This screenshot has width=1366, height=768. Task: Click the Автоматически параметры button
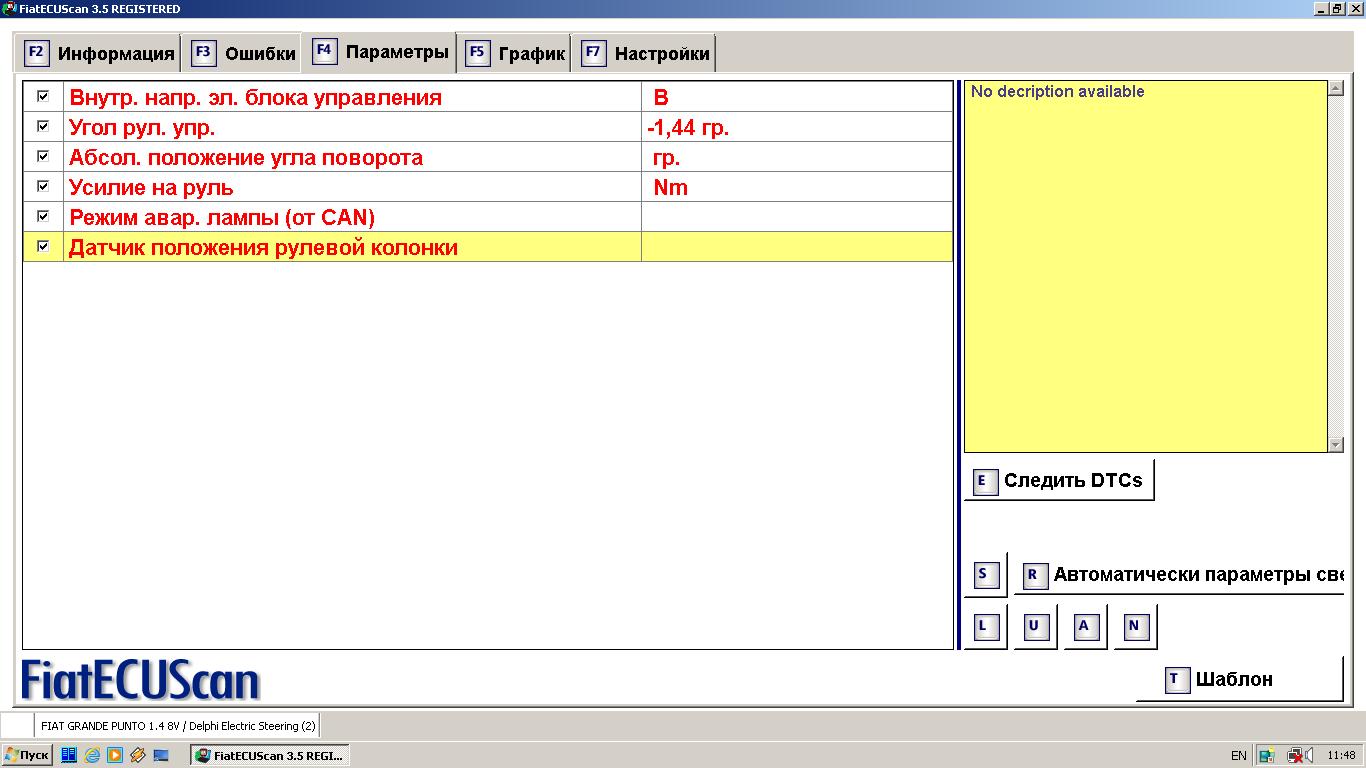click(1180, 576)
